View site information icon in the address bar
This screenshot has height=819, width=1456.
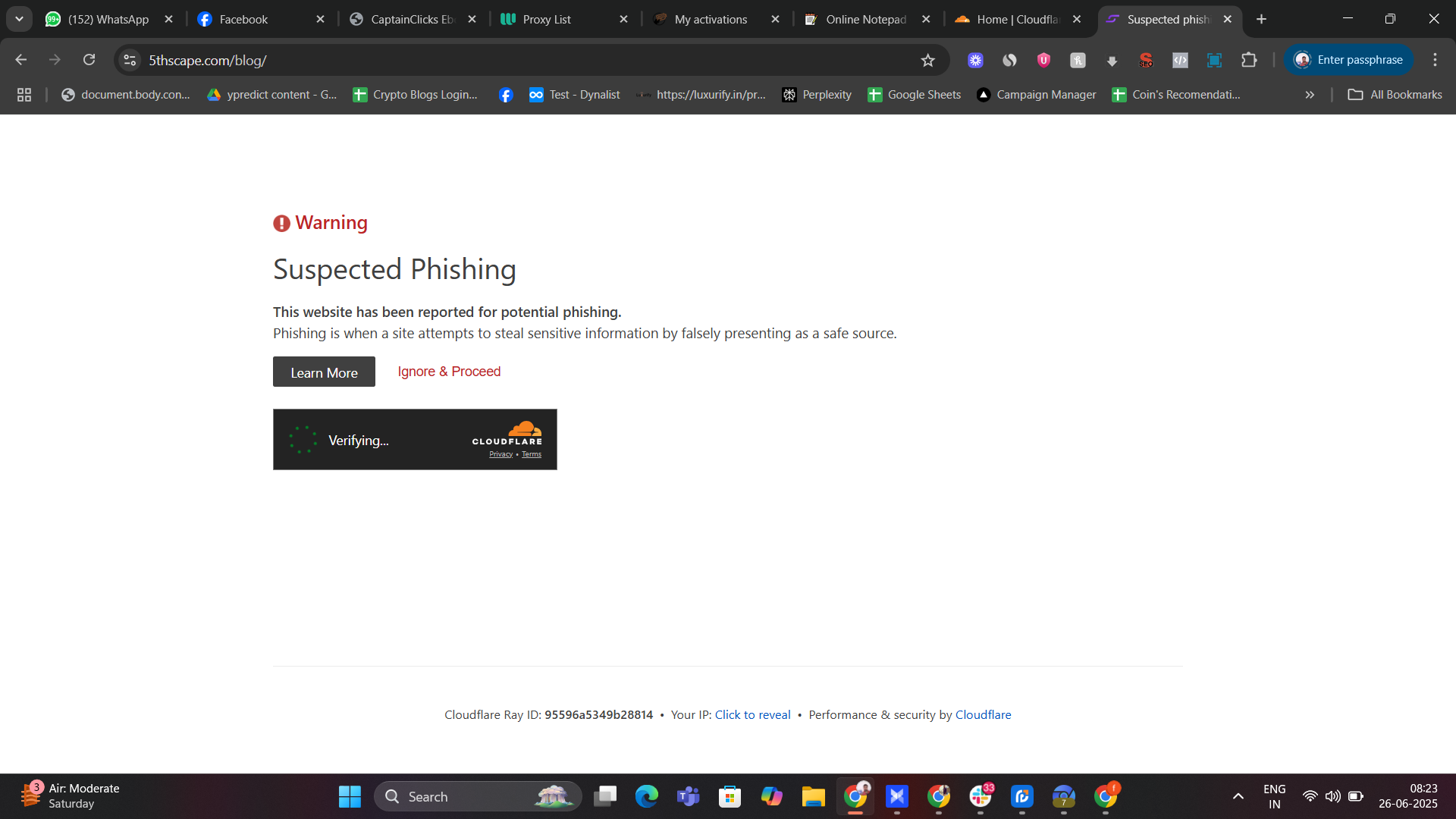[x=130, y=60]
